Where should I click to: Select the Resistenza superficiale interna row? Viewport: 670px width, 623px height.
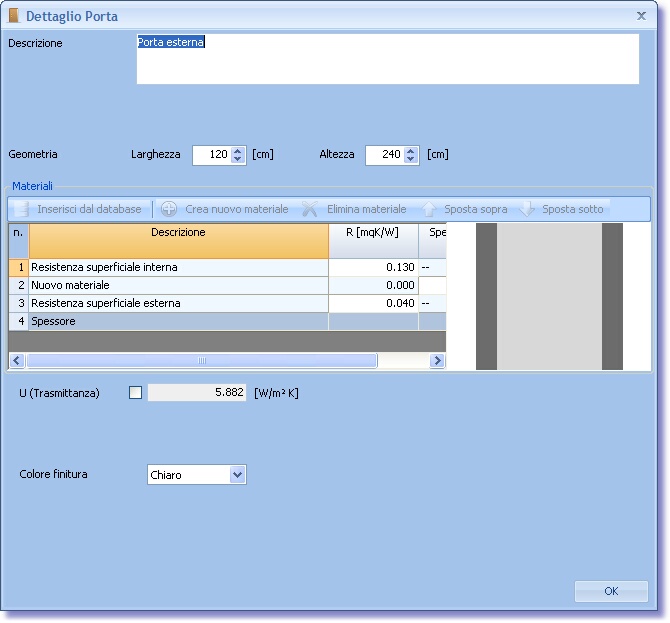pos(178,268)
